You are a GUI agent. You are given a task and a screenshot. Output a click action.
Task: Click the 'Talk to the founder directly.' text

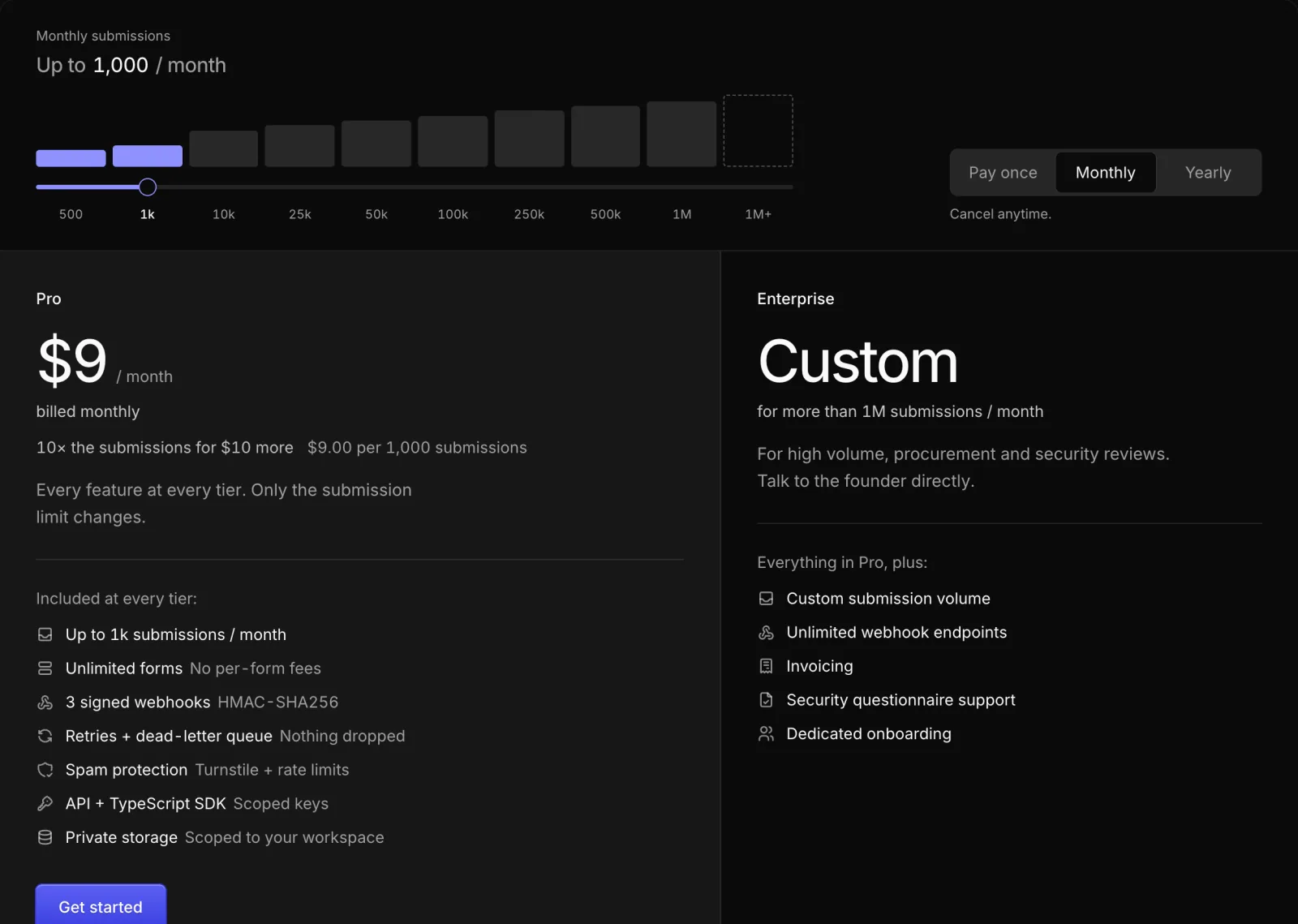tap(866, 481)
